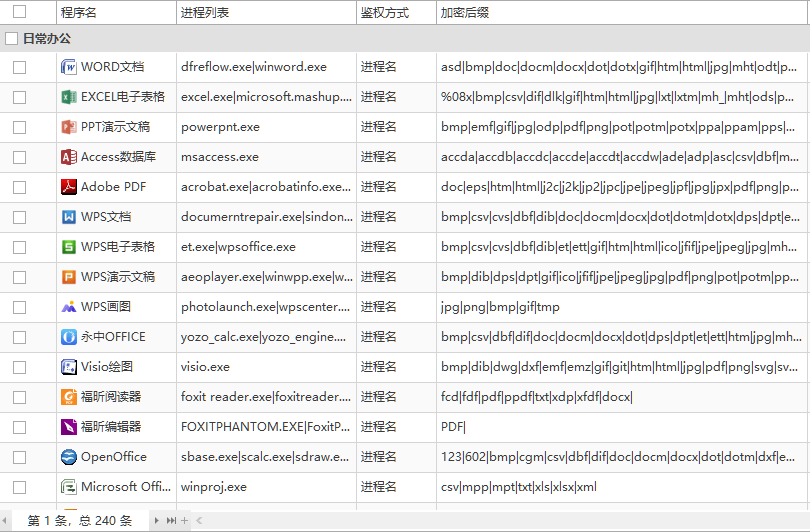Click the WPS演示文稿 icon
810x532 pixels.
click(x=69, y=277)
